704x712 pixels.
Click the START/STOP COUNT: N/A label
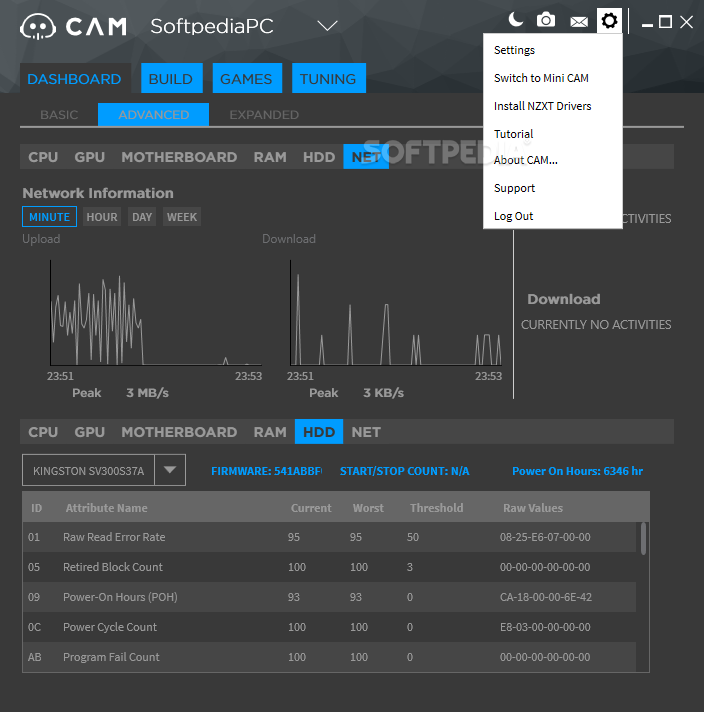405,471
